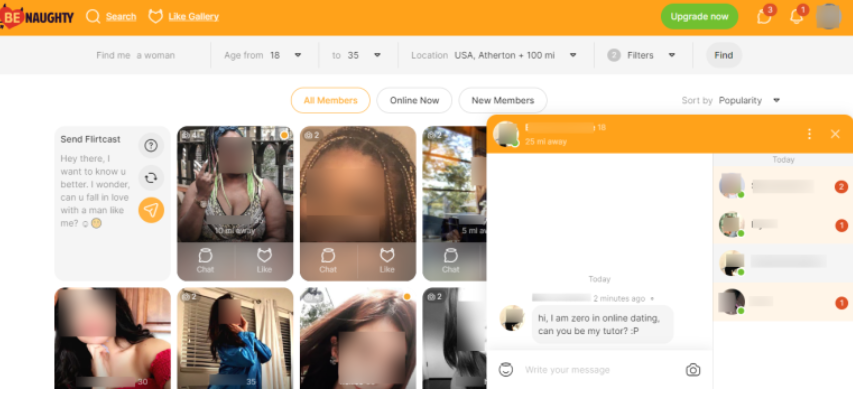Open chat options three-dot menu
Viewport: 853px width, 397px height.
(809, 134)
